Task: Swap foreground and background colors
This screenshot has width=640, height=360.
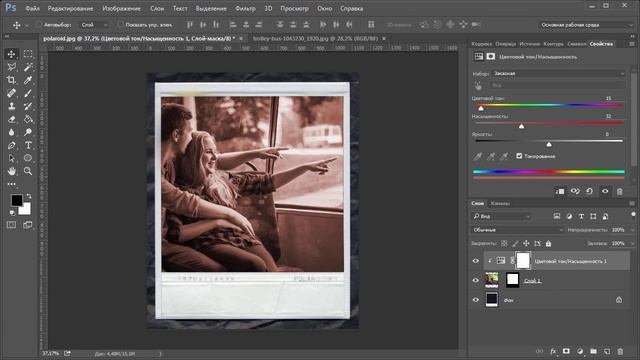Action: coord(29,196)
